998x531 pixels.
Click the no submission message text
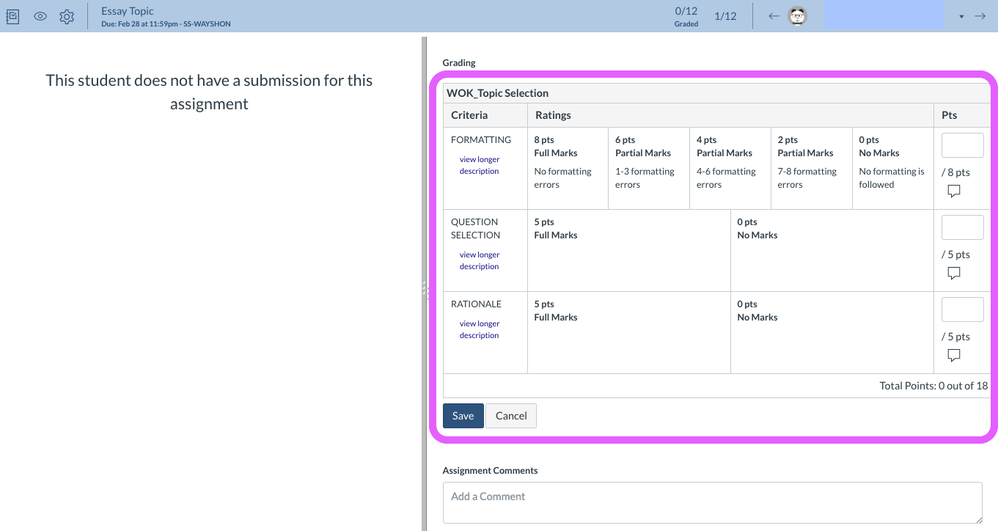(209, 92)
